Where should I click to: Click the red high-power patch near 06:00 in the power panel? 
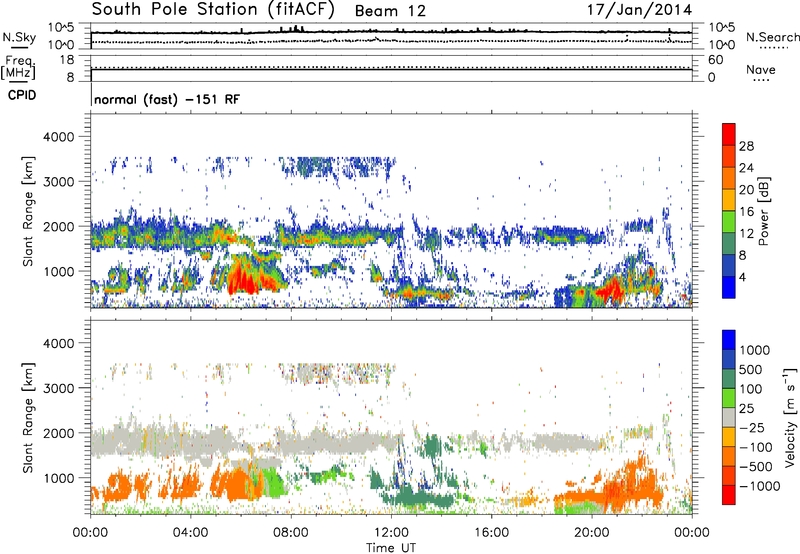[244, 280]
